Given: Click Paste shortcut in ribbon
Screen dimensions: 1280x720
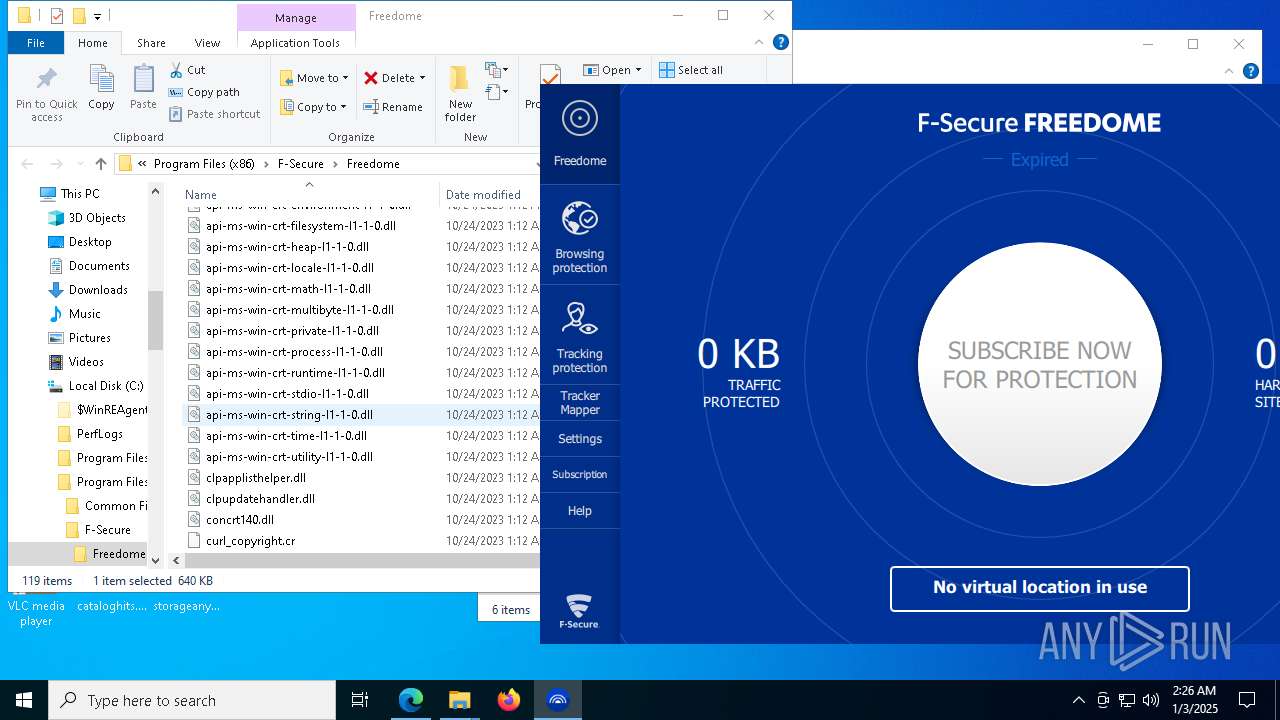Looking at the screenshot, I should pos(214,114).
